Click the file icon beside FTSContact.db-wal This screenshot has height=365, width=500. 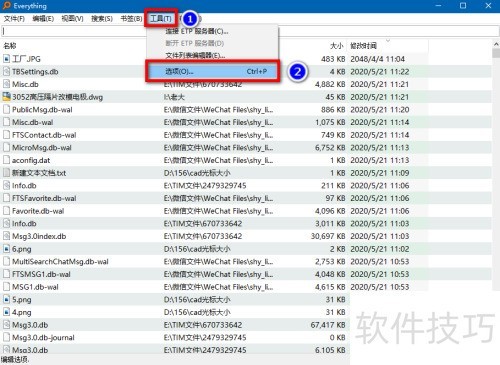(x=6, y=135)
